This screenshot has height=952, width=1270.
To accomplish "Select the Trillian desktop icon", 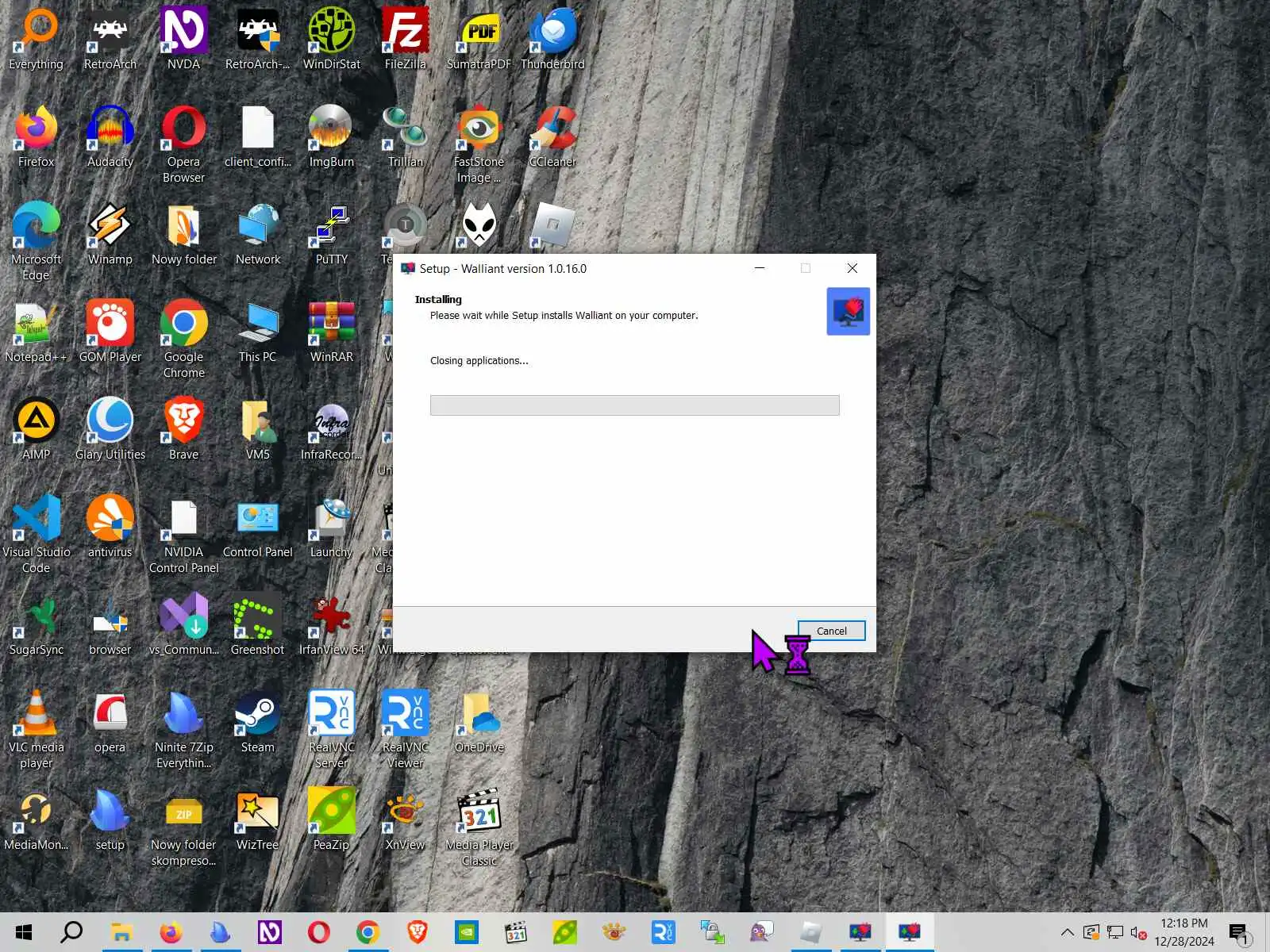I will coord(406,136).
